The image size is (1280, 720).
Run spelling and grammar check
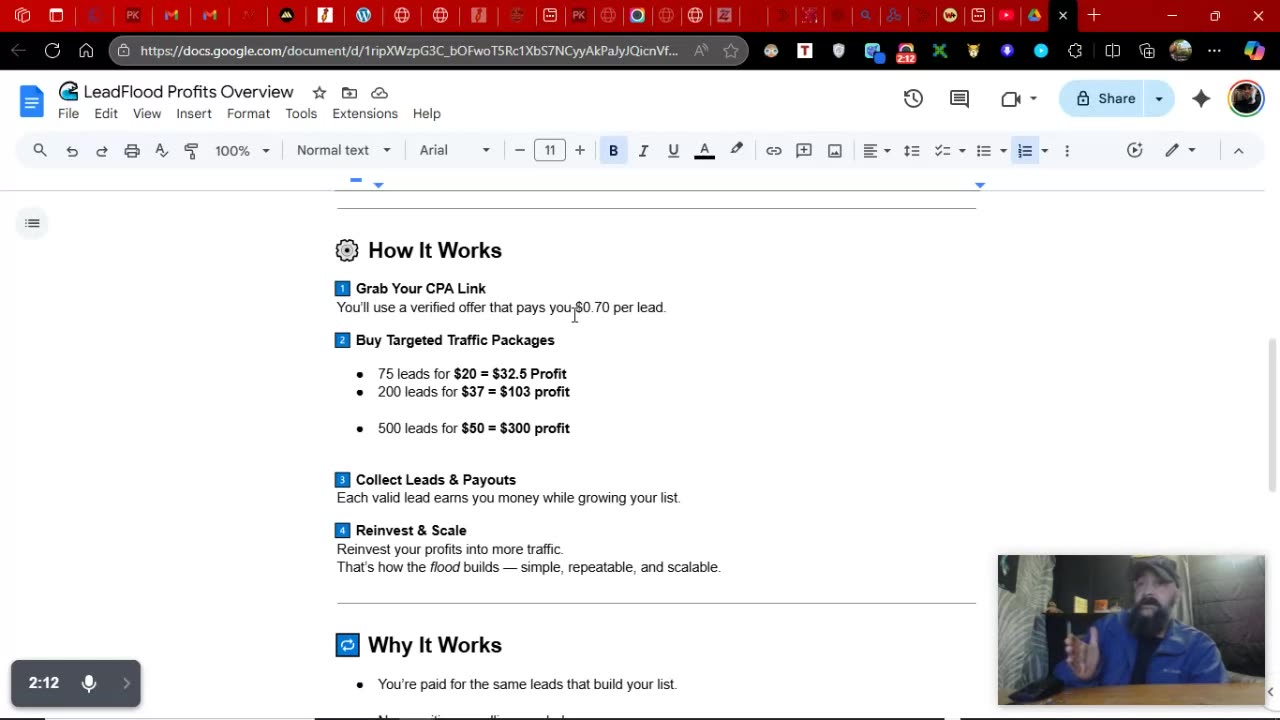(162, 151)
